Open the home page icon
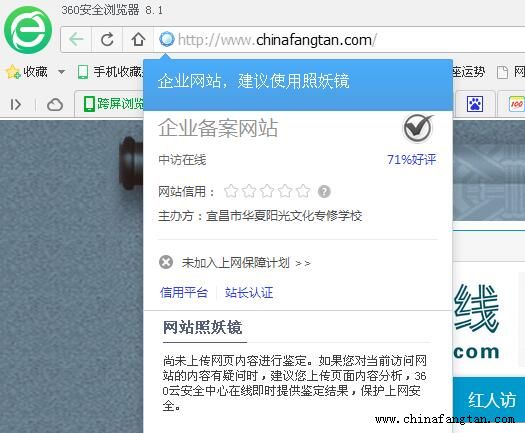The width and height of the screenshot is (525, 433). pyautogui.click(x=138, y=40)
